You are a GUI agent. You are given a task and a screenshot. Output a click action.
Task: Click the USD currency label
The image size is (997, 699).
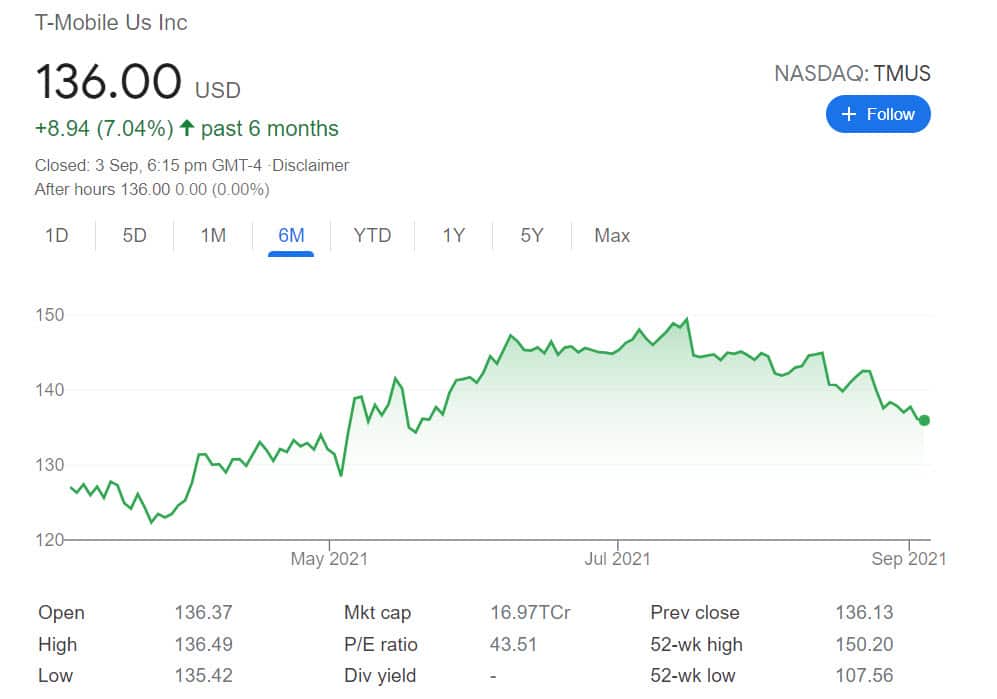[x=217, y=90]
